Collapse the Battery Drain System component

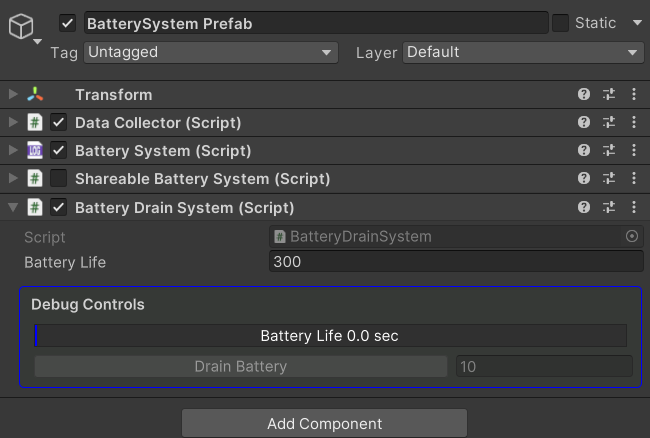click(13, 207)
